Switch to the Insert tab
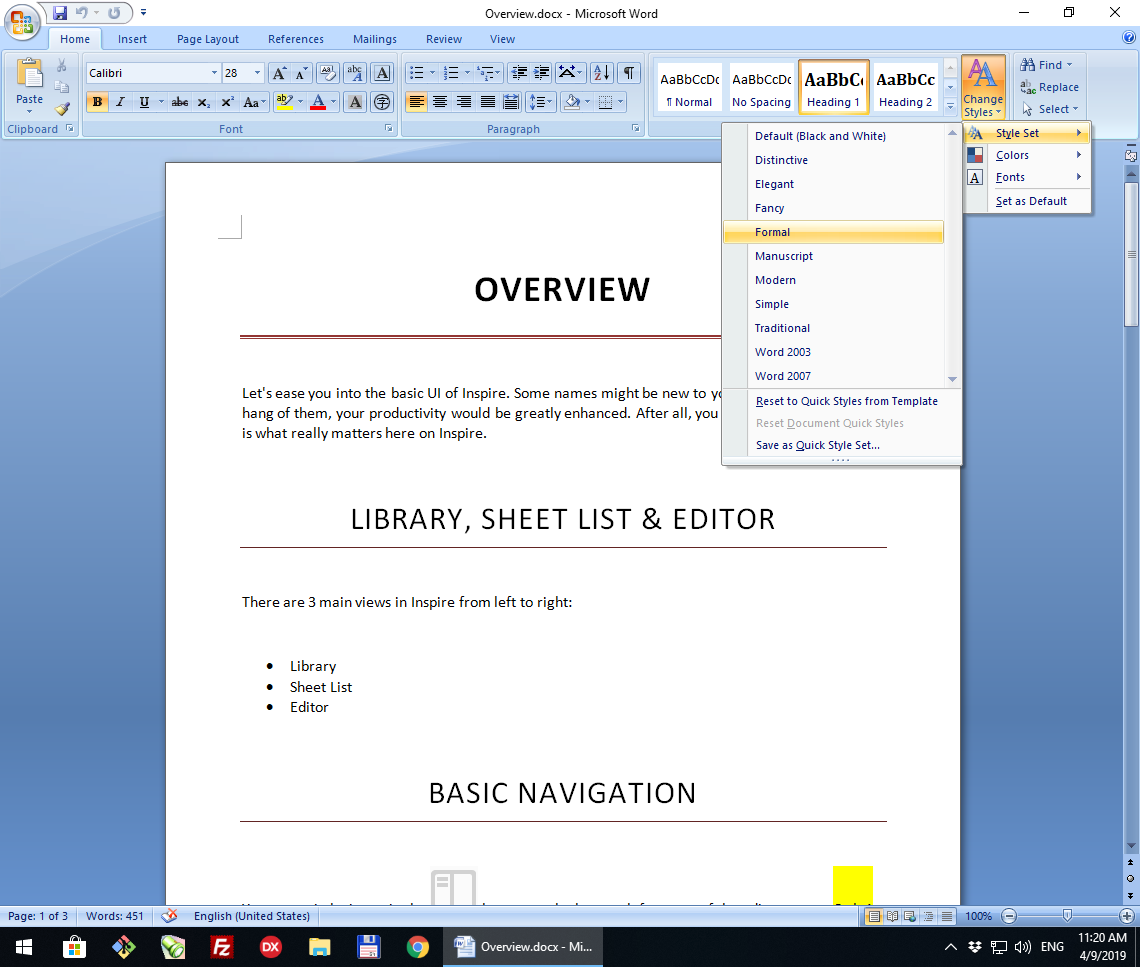The width and height of the screenshot is (1140, 967). tap(132, 39)
